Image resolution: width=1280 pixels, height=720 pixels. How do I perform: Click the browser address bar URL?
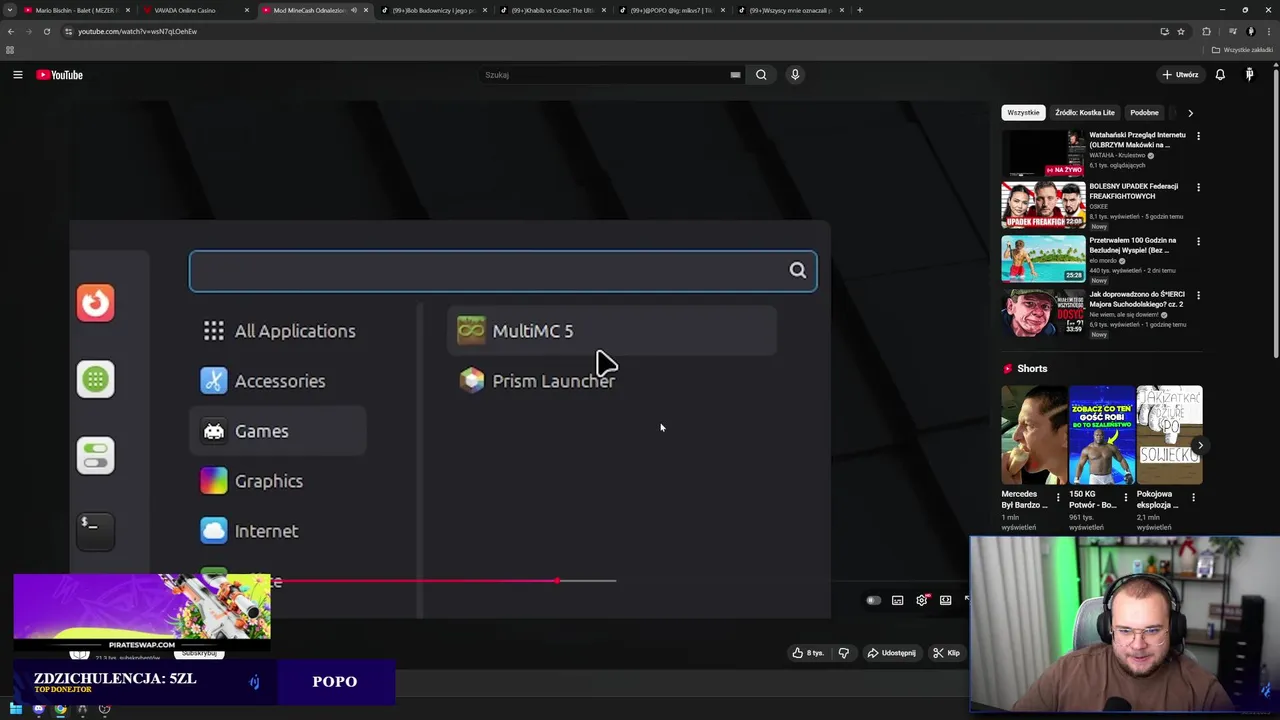coord(137,31)
